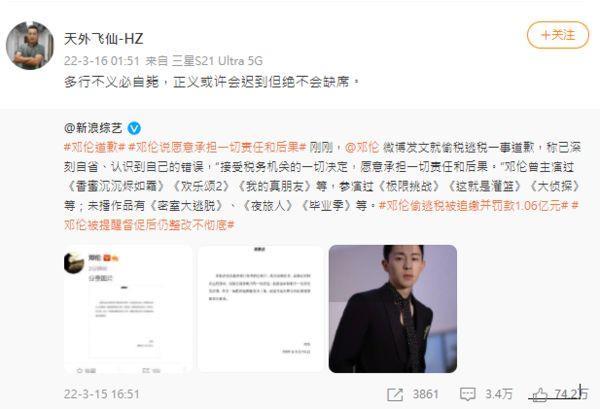The width and height of the screenshot is (600, 409).
Task: Click the 三星S21 Ultra 5G source link
Action: (x=217, y=61)
